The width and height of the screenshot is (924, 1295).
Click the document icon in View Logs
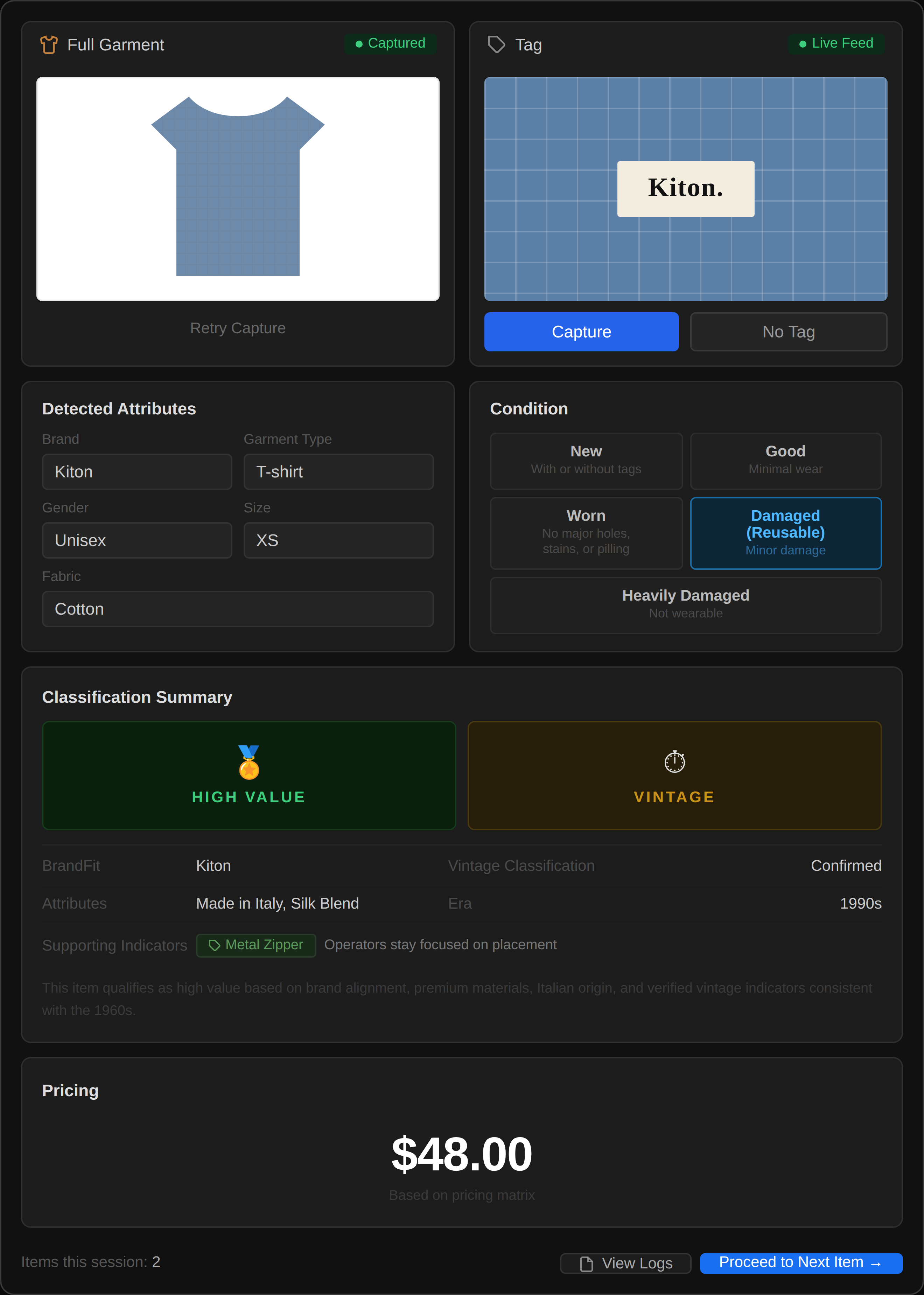click(586, 1264)
